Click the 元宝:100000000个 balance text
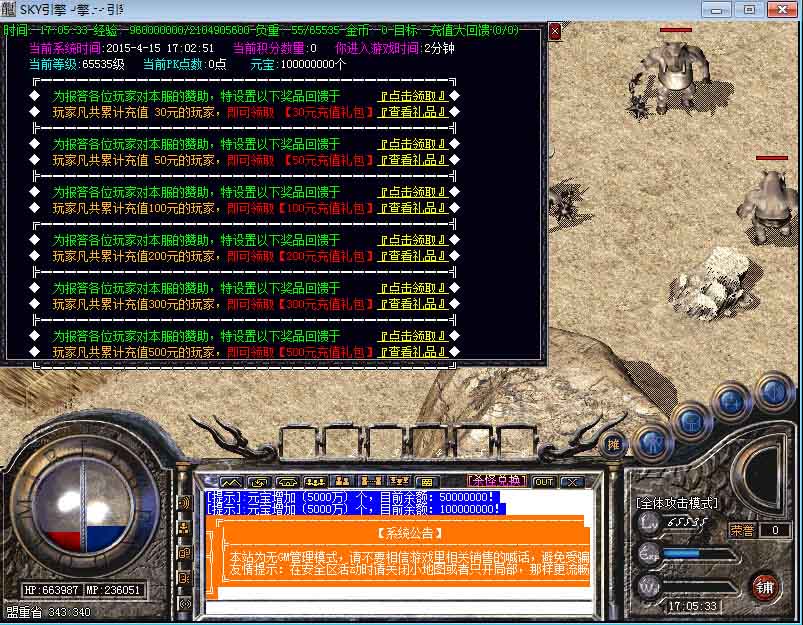 (298, 65)
